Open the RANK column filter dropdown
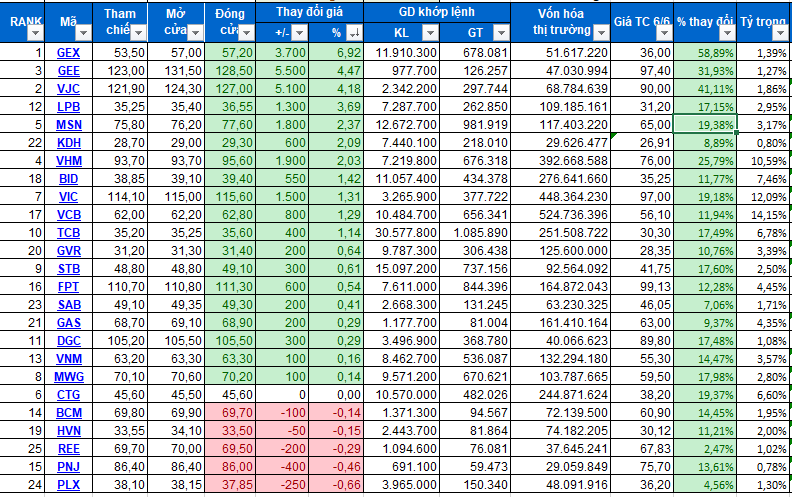This screenshot has width=792, height=497. point(35,33)
